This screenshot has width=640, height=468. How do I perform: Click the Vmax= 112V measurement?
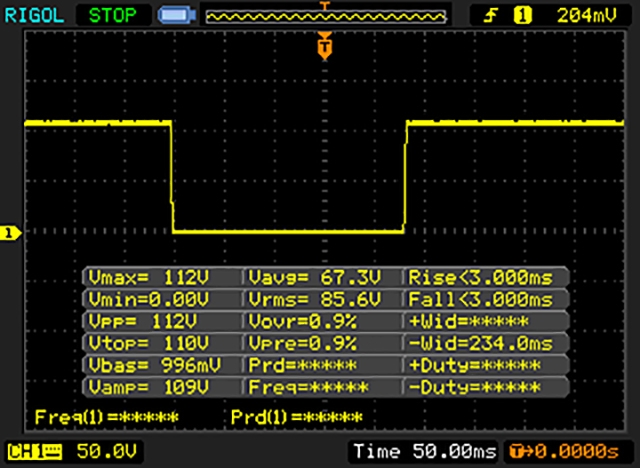pos(149,278)
